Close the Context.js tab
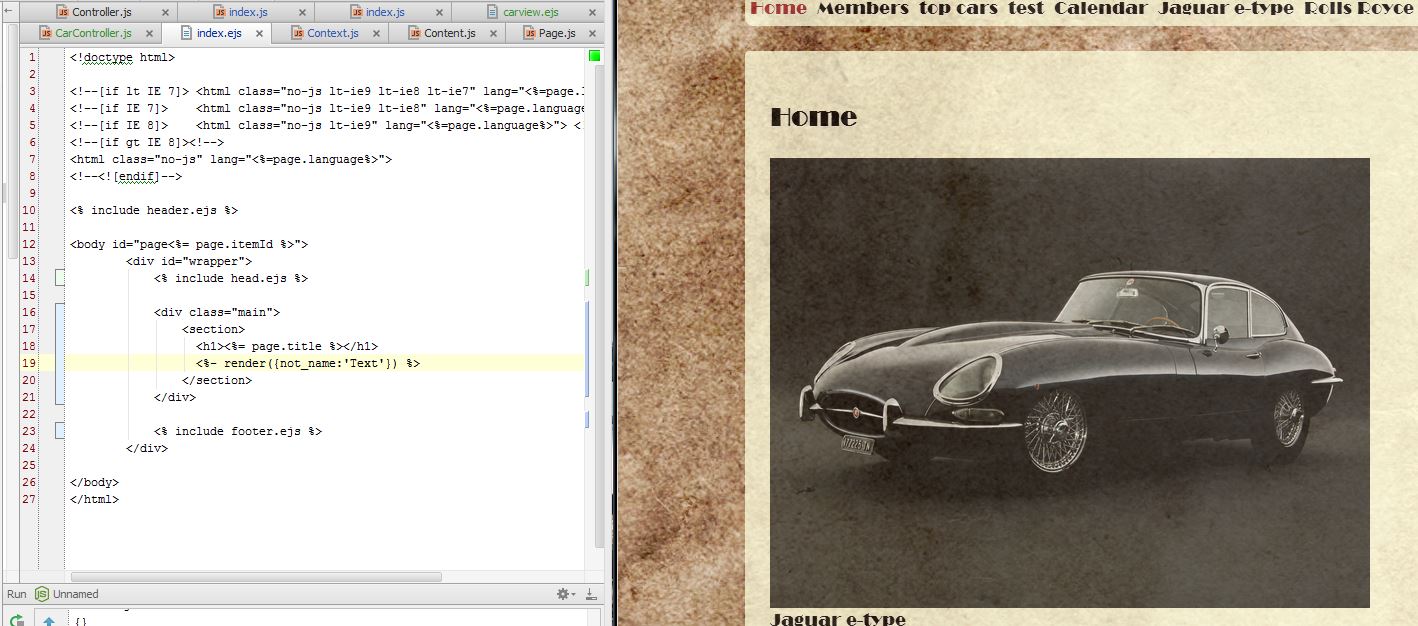 pyautogui.click(x=375, y=34)
